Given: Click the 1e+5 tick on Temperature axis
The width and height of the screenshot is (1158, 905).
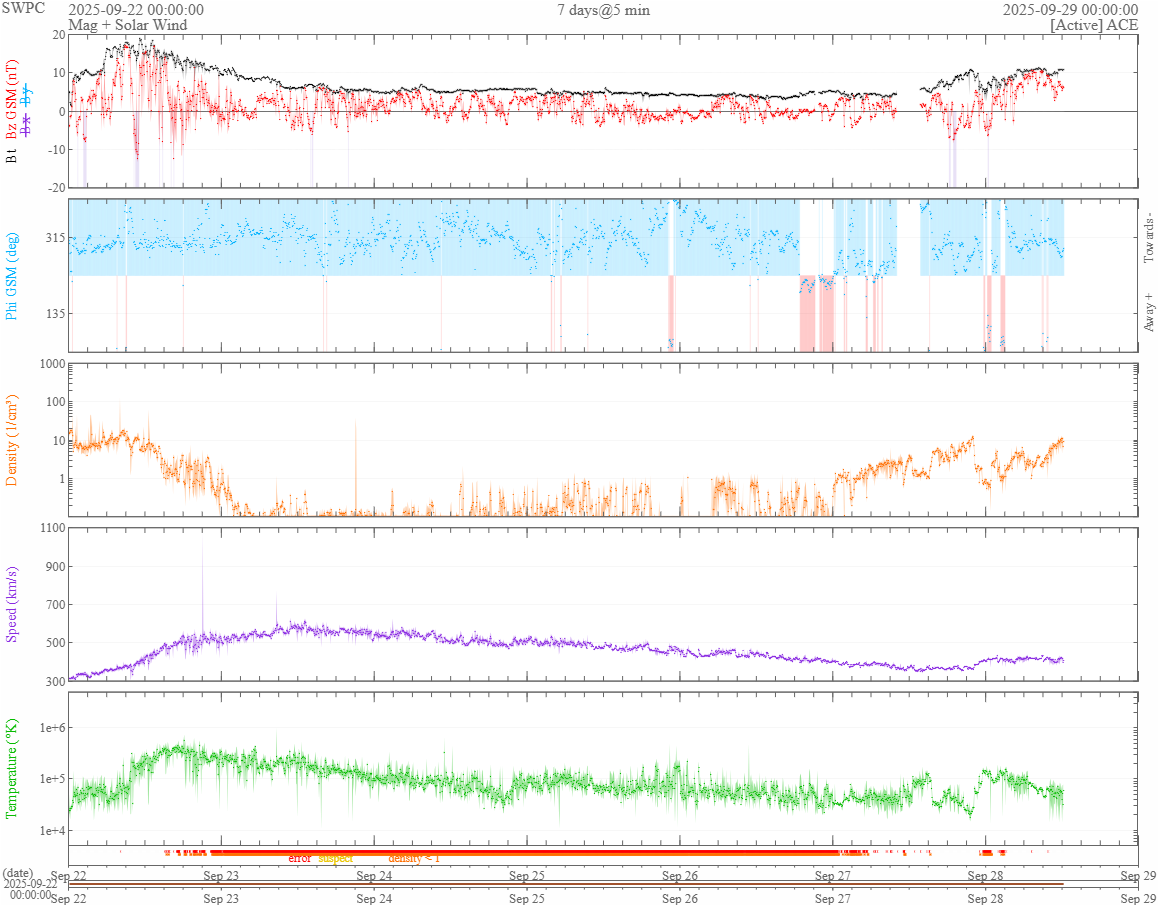Looking at the screenshot, I should pyautogui.click(x=51, y=779).
